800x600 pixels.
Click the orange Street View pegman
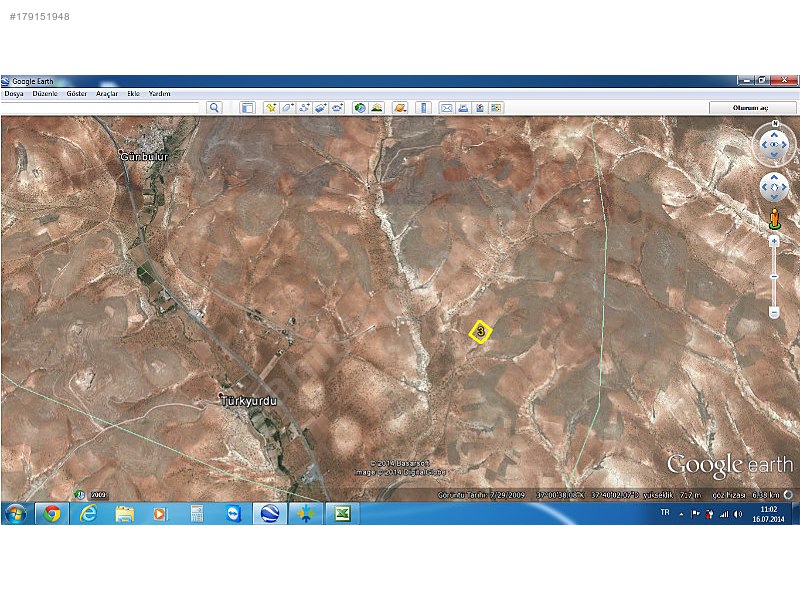pyautogui.click(x=774, y=218)
